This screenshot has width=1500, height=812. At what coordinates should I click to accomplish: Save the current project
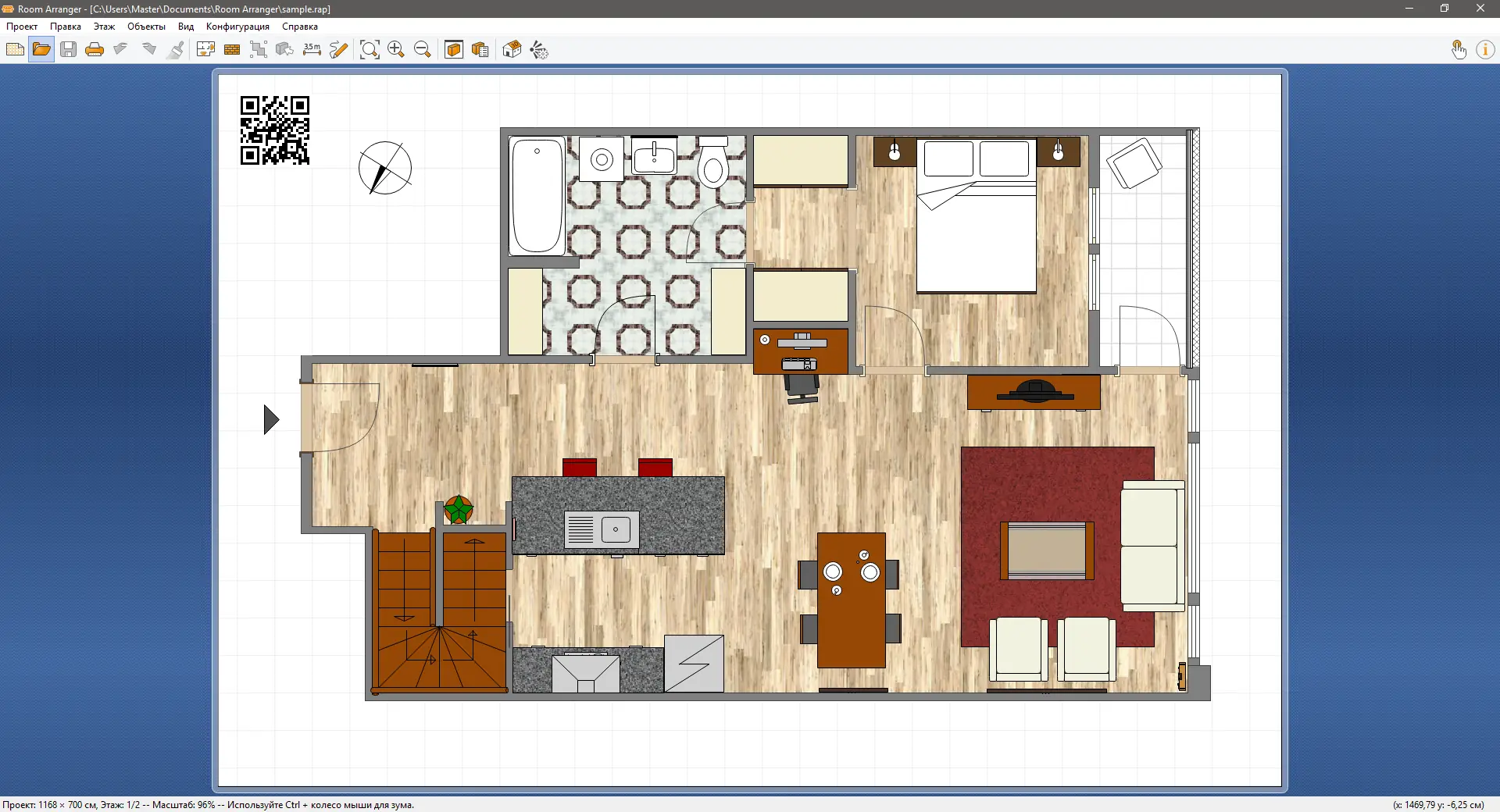tap(68, 49)
